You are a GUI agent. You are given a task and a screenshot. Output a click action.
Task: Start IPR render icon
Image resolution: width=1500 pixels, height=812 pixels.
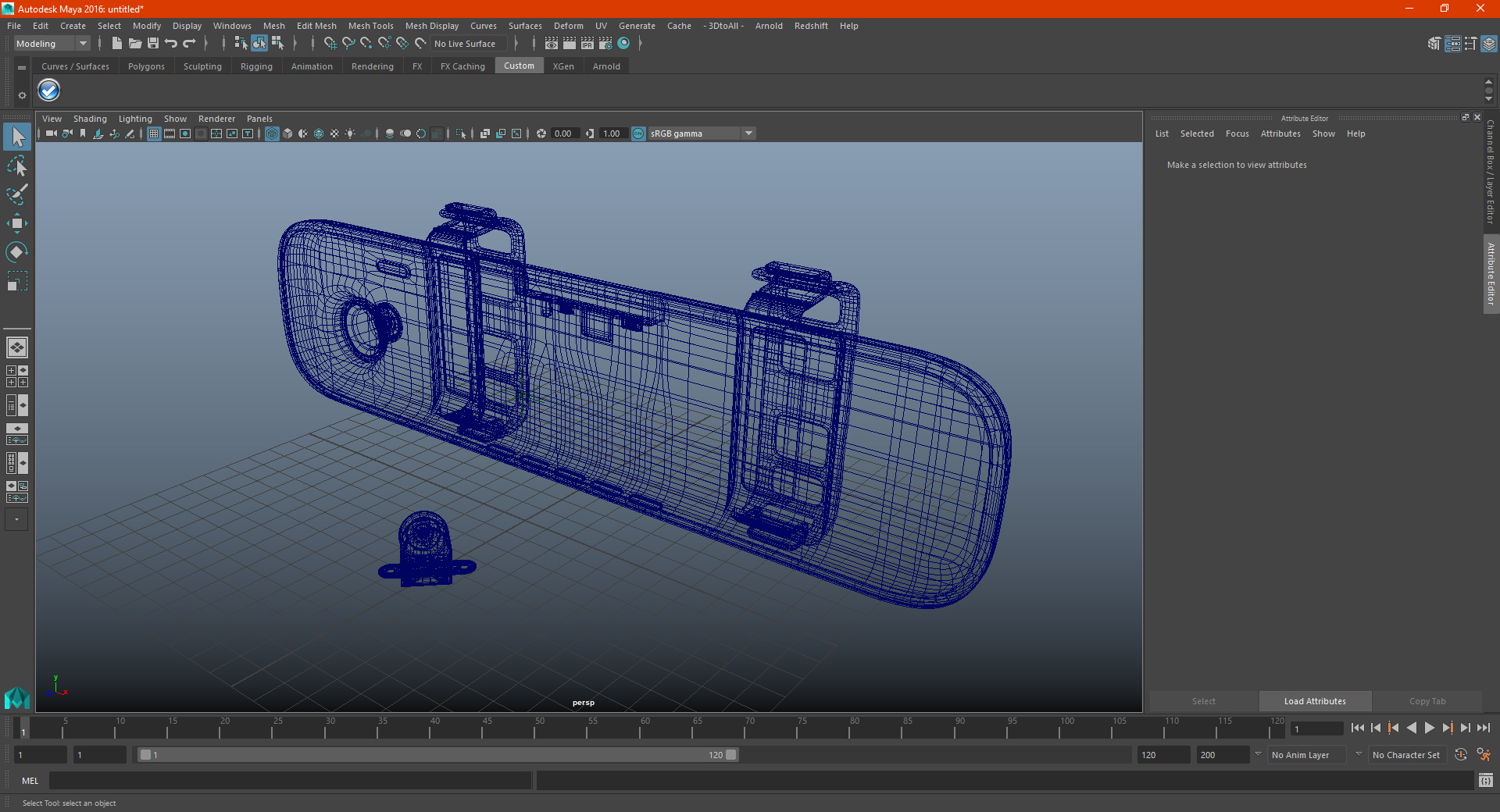click(x=587, y=44)
